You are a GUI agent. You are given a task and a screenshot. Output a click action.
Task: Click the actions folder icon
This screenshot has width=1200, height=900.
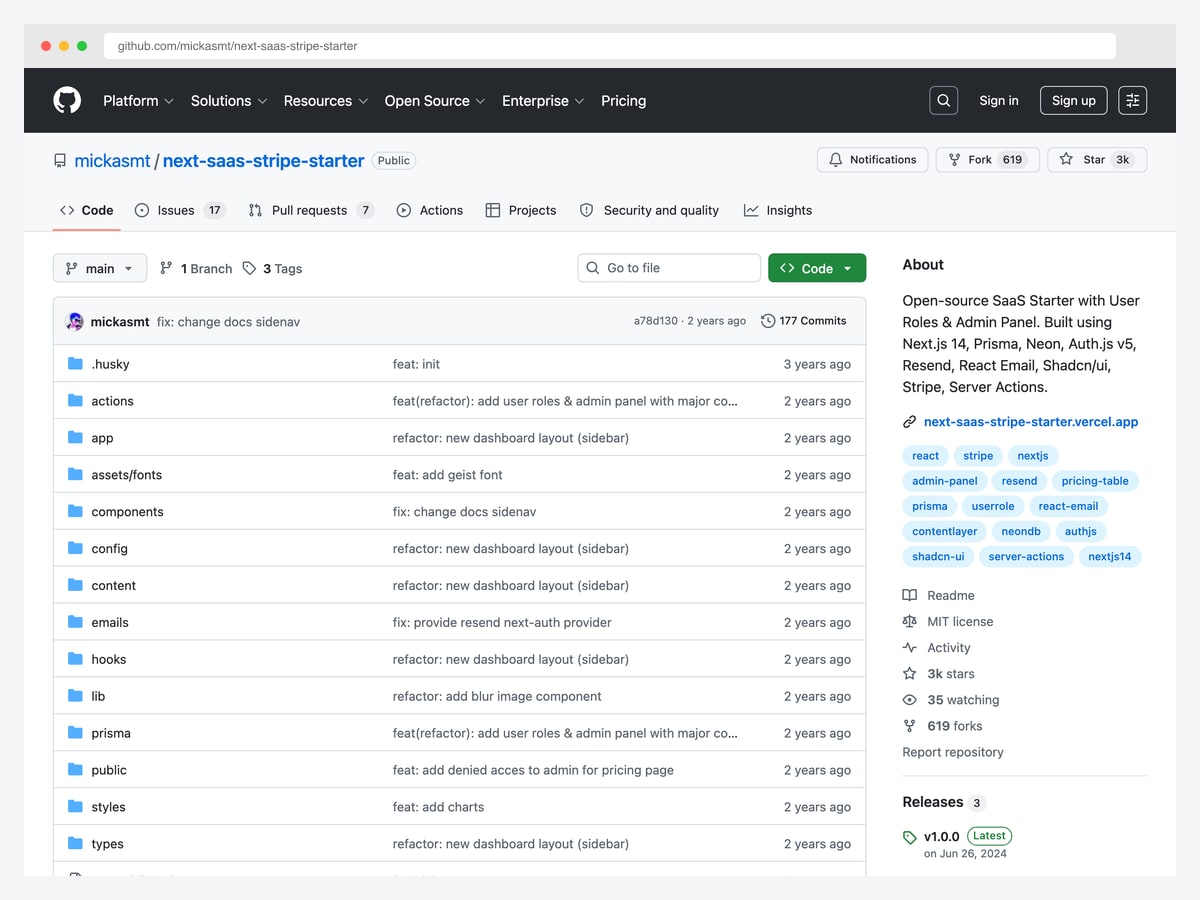pos(75,401)
